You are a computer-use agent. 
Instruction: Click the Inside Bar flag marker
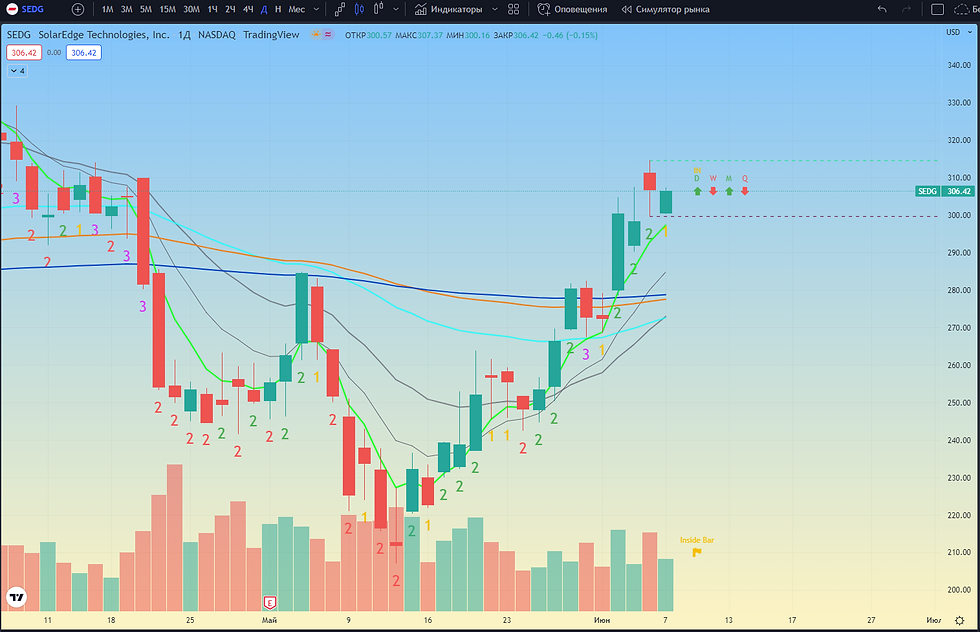(x=697, y=553)
